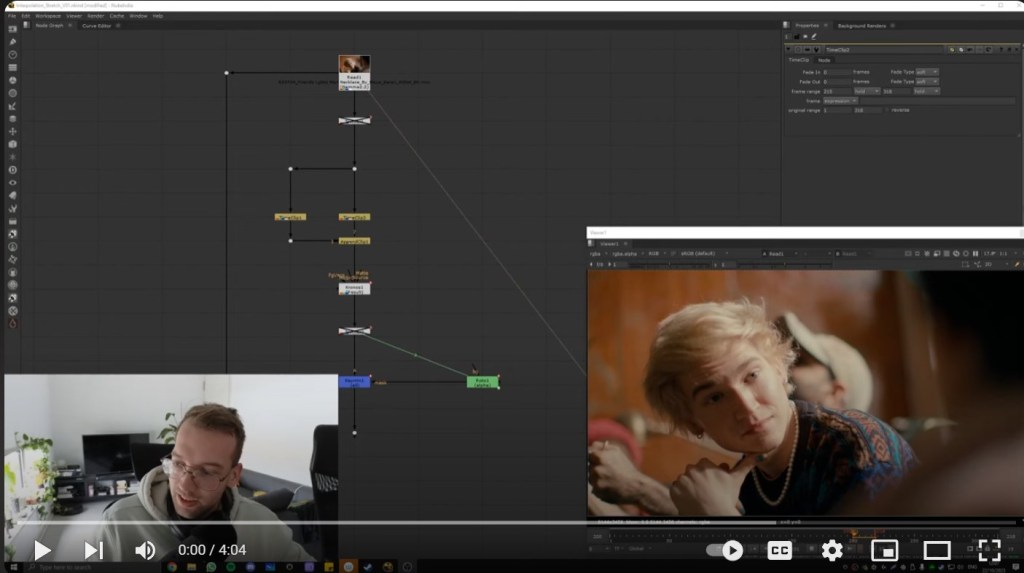Open the ToolSets wrench icon
The height and width of the screenshot is (573, 1024).
12,208
